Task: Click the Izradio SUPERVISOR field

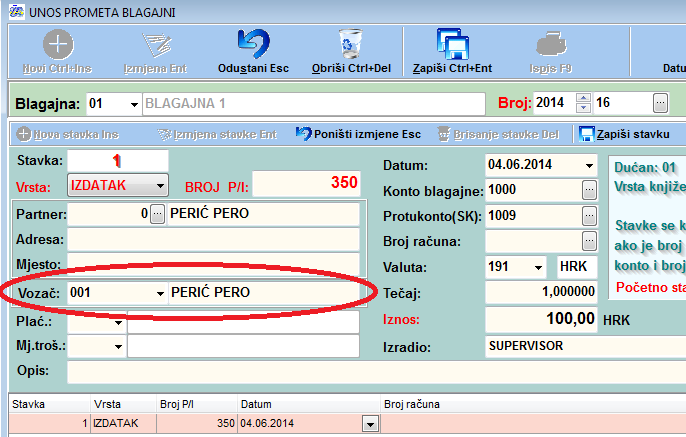Action: tap(585, 346)
